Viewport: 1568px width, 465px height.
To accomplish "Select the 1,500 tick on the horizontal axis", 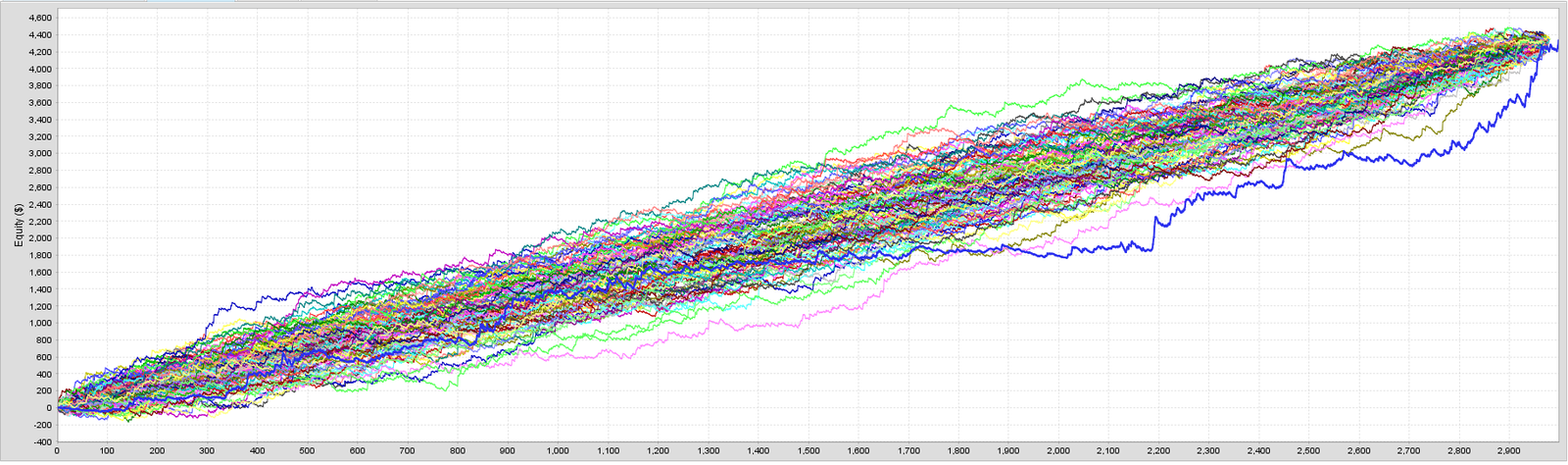I will point(808,451).
